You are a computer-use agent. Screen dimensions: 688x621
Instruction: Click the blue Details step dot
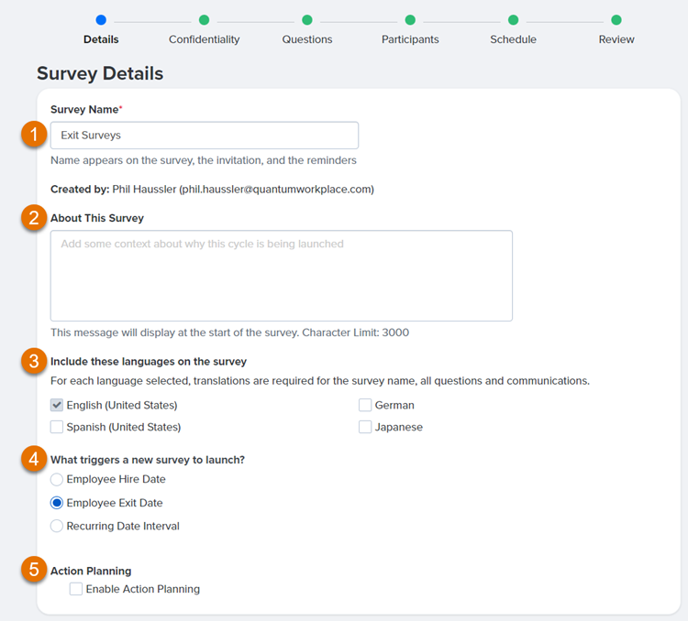pyautogui.click(x=101, y=20)
